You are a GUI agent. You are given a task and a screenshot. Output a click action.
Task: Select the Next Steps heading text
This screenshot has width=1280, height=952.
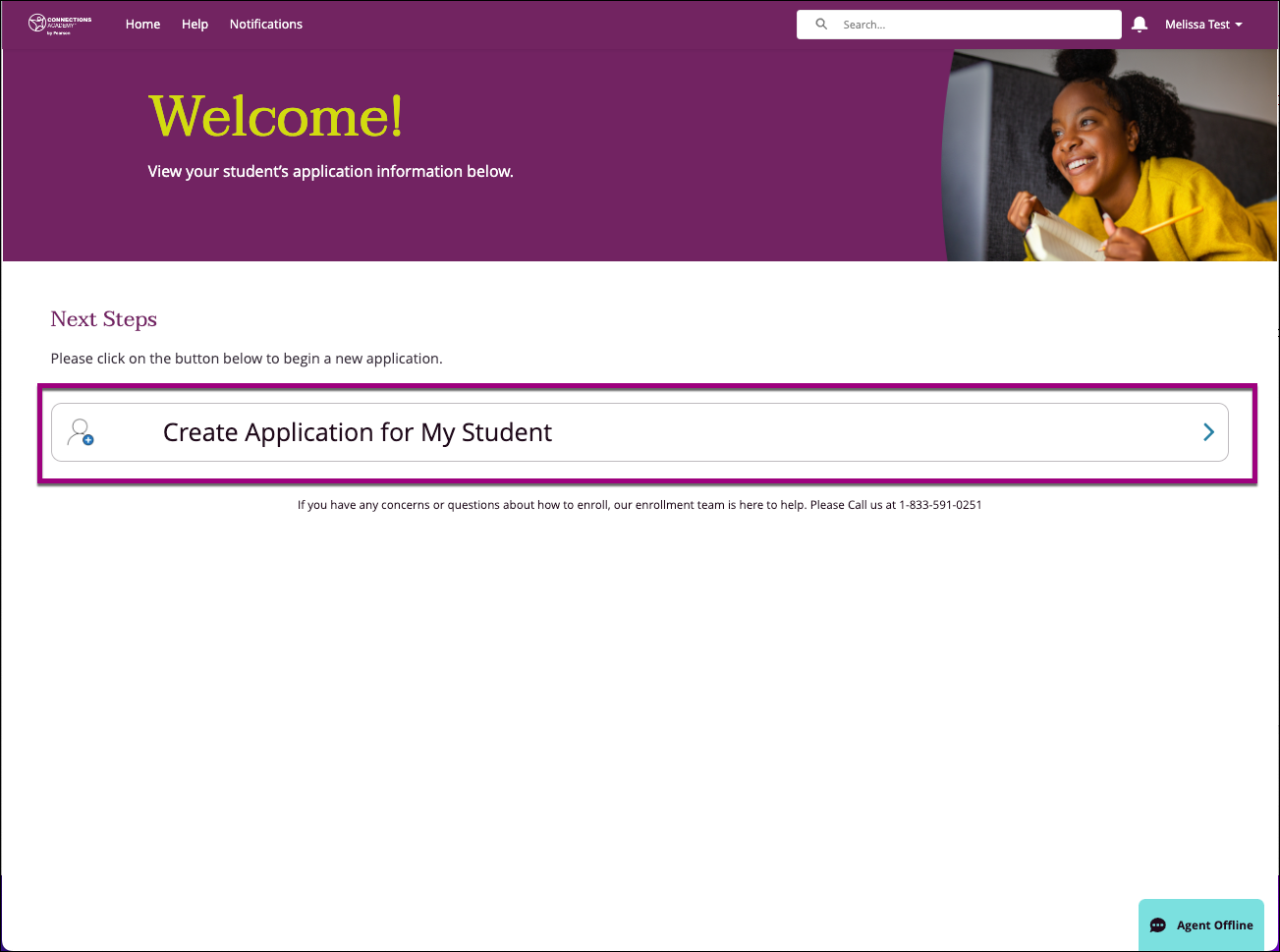[103, 318]
